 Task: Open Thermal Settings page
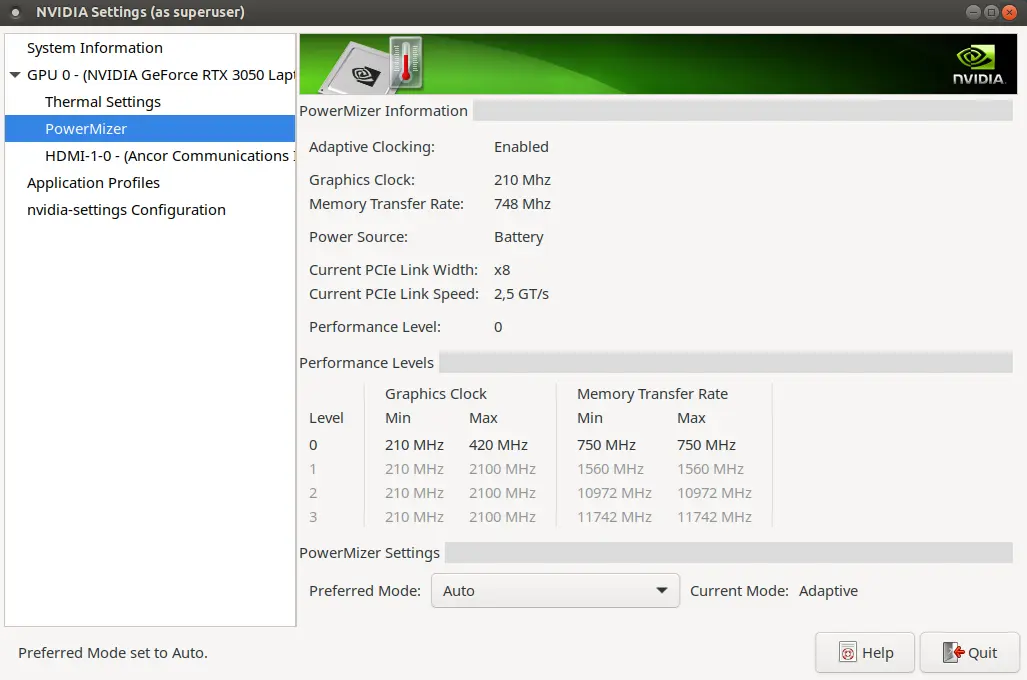[103, 102]
